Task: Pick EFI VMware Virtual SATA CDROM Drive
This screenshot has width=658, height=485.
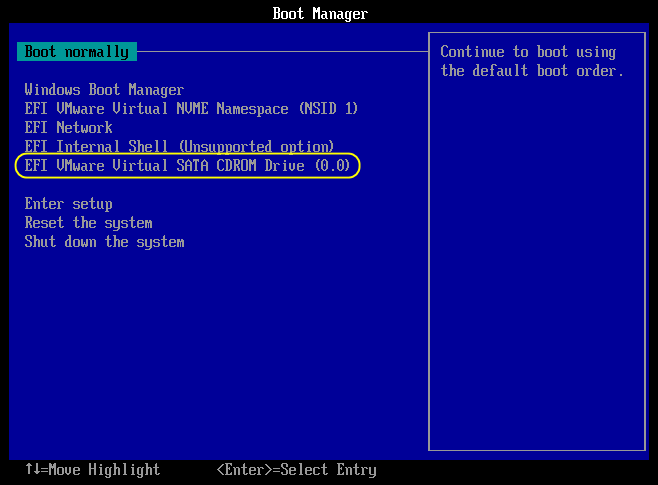Action: pos(187,166)
